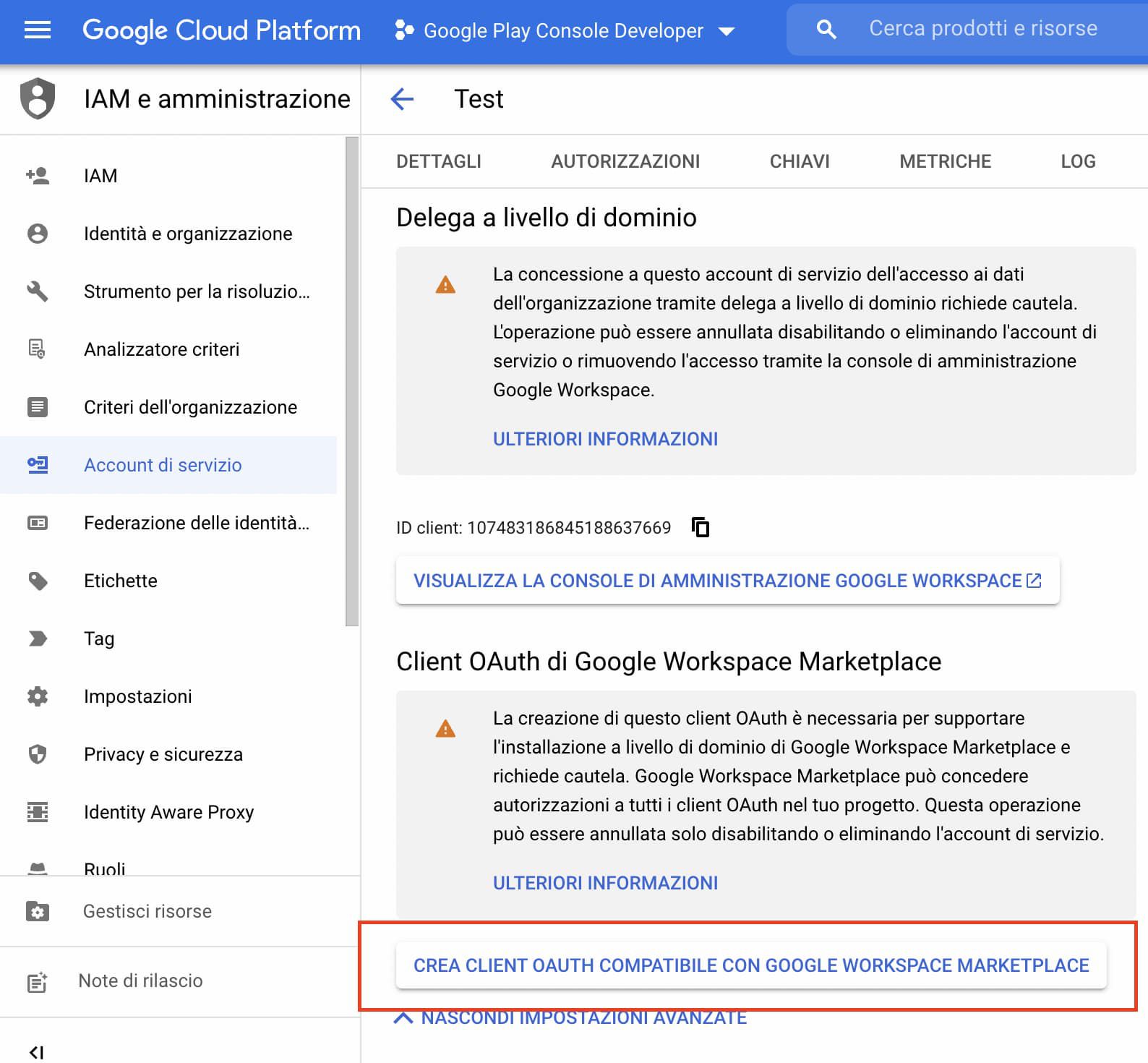
Task: Click the Etichette tag icon
Action: [37, 581]
